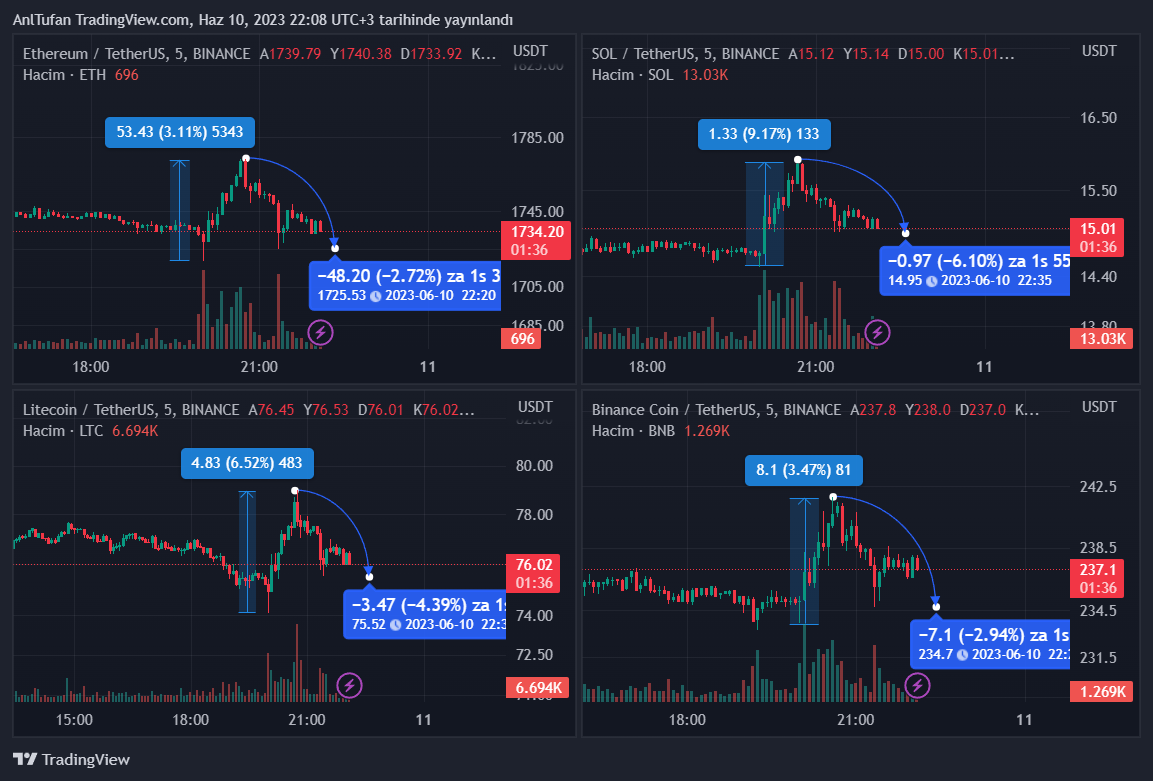Click the 53.43 (3.11%) measurement label
1153x781 pixels.
(x=180, y=132)
